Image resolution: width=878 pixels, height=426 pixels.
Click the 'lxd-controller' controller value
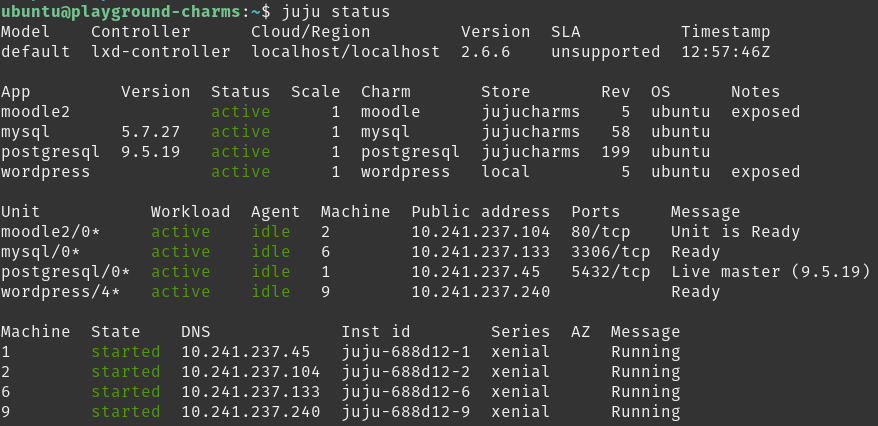coord(161,52)
